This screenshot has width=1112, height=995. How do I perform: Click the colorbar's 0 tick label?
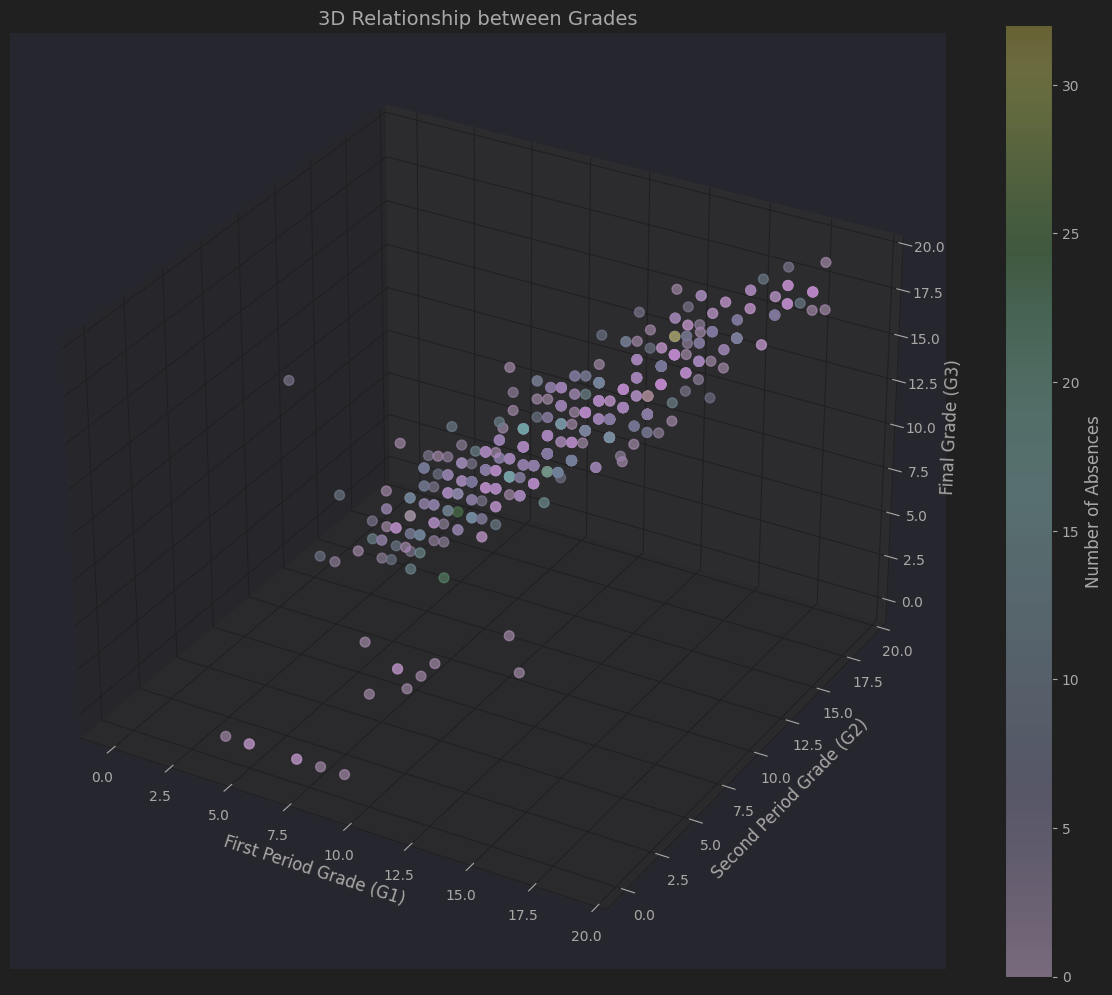[1066, 976]
